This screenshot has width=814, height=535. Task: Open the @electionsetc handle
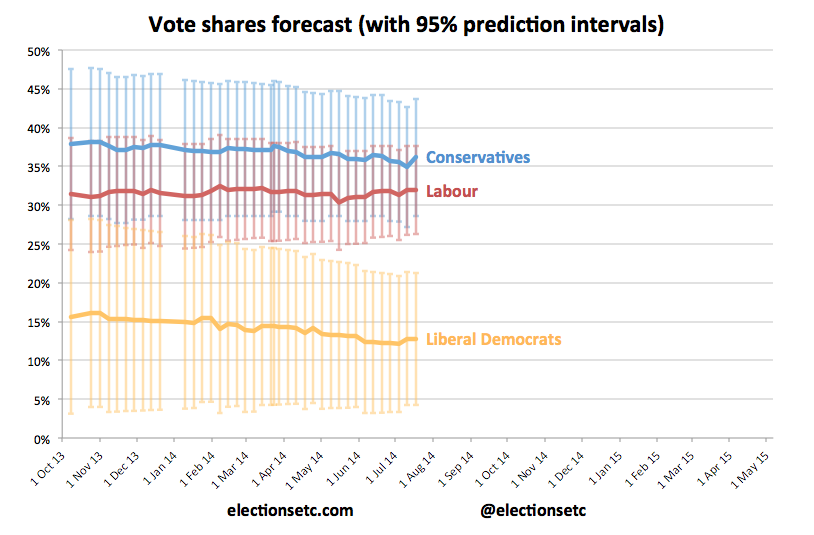[x=535, y=510]
